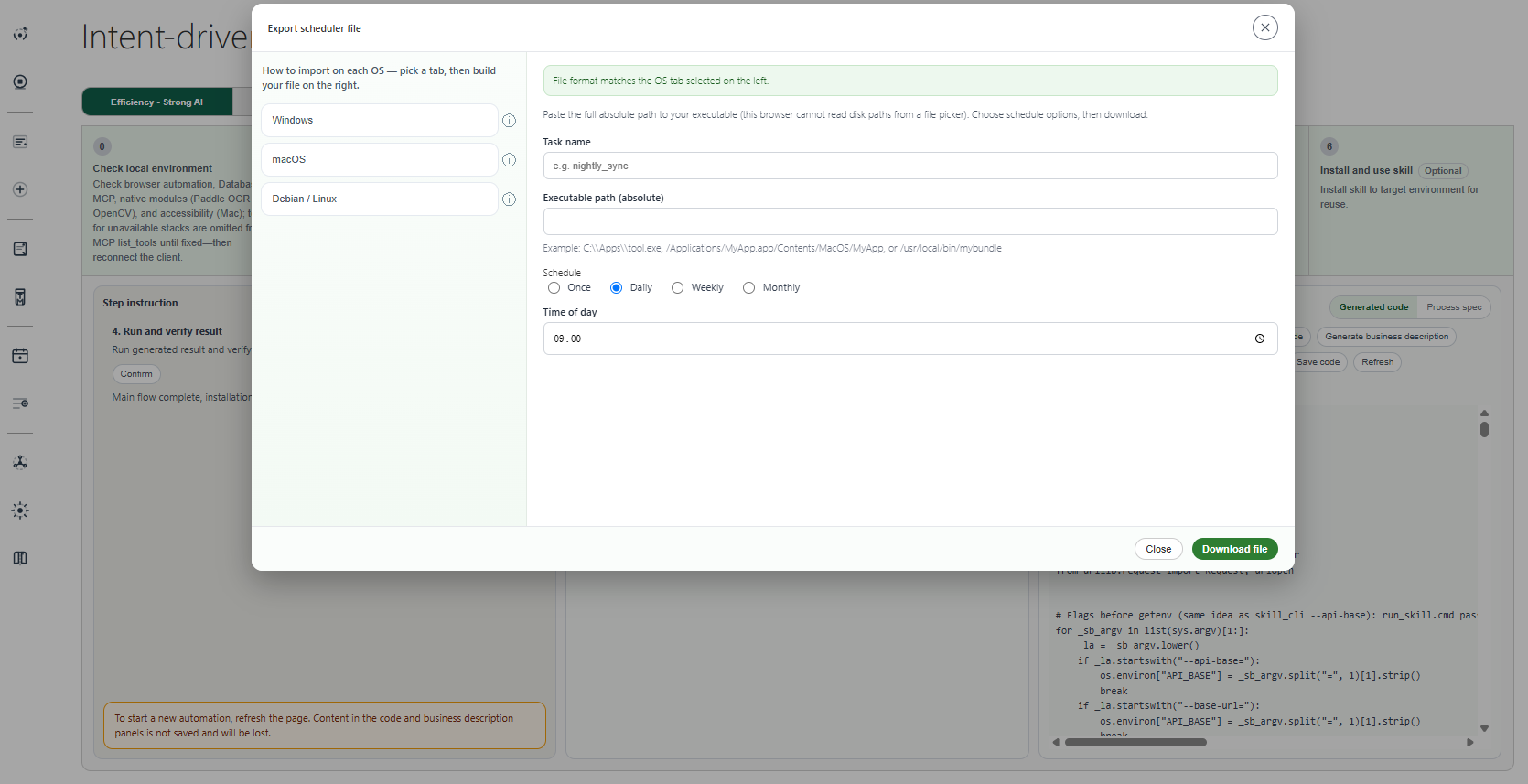Screen dimensions: 1528x784
Task: Switch to the Windows OS tab
Action: pyautogui.click(x=380, y=120)
